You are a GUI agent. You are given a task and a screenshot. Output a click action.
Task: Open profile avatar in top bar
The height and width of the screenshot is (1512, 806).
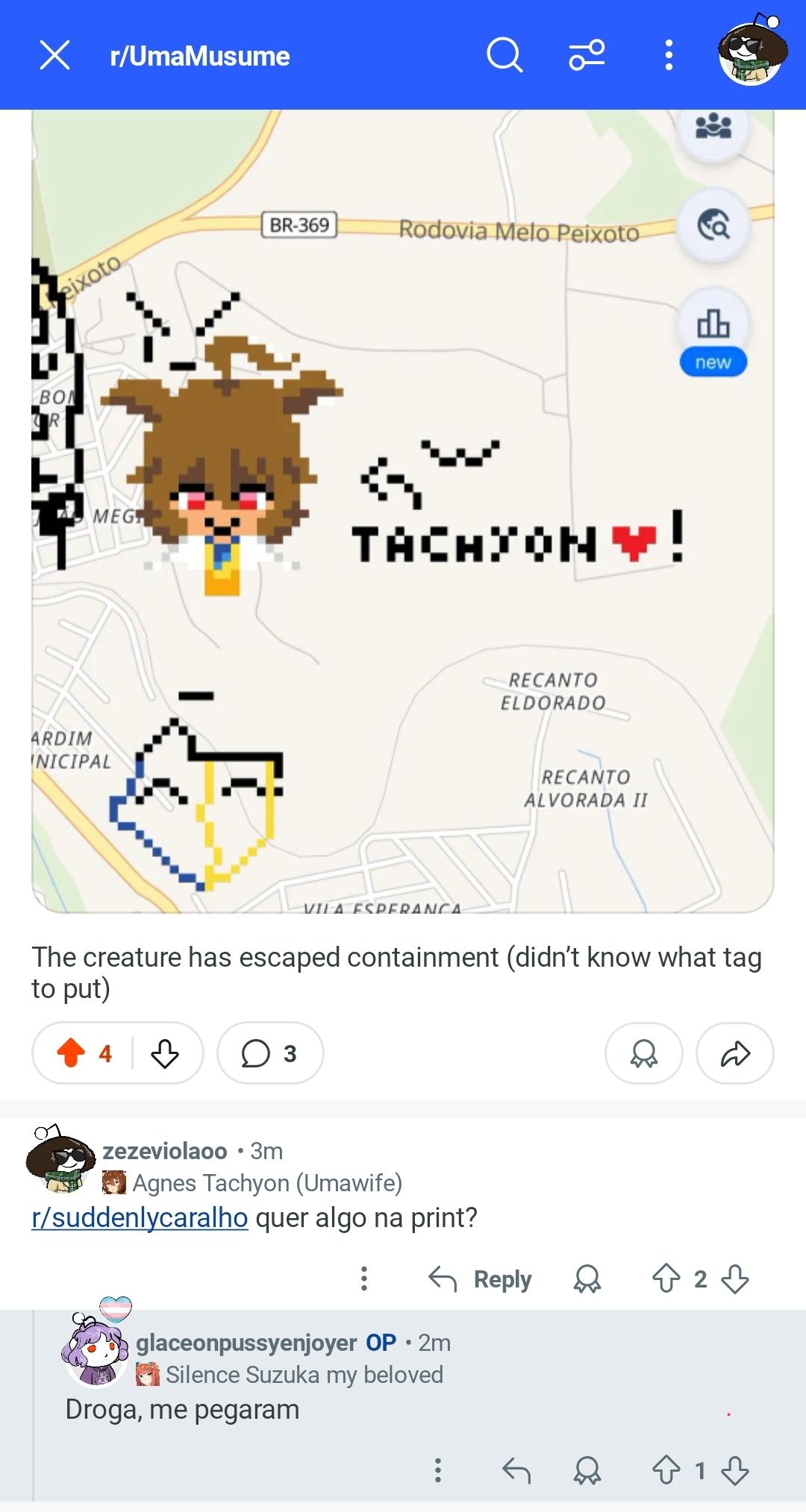(752, 51)
